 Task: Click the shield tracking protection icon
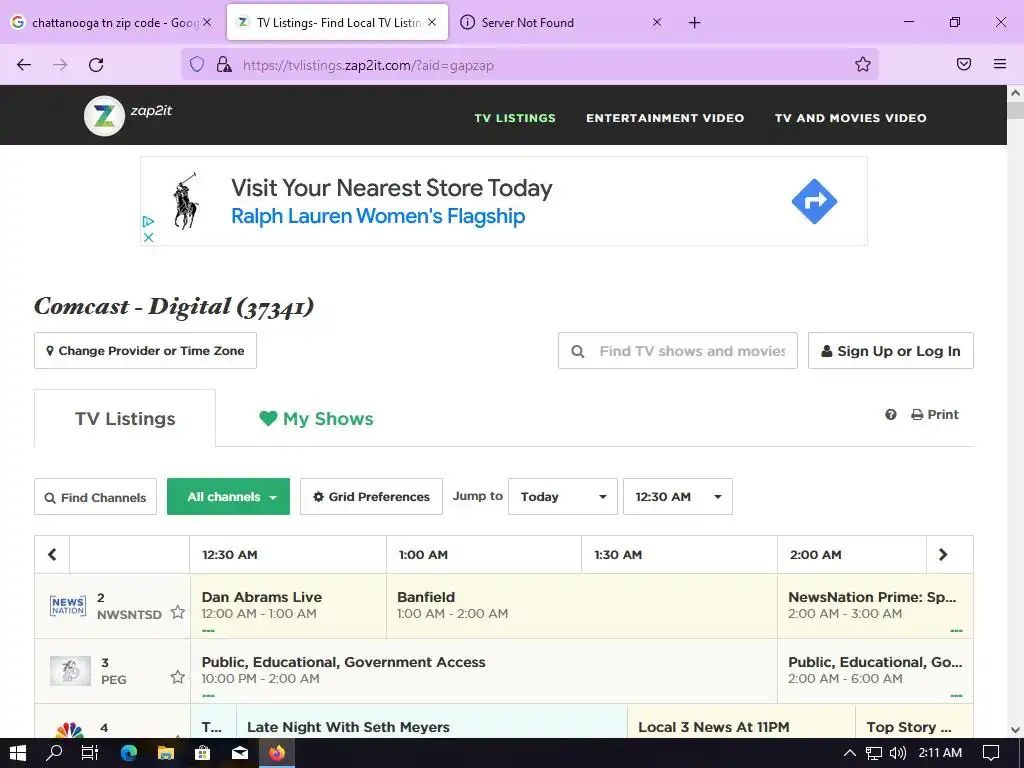coord(197,64)
